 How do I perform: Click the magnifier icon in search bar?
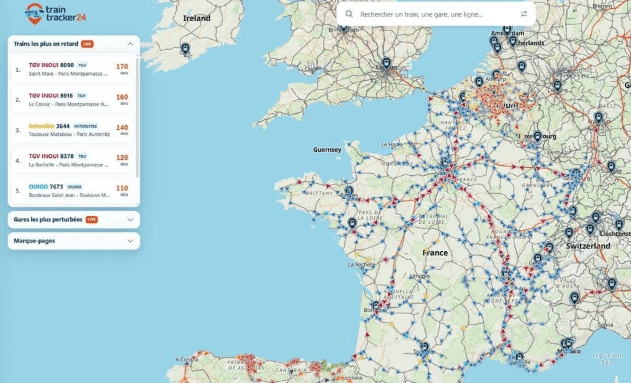349,14
